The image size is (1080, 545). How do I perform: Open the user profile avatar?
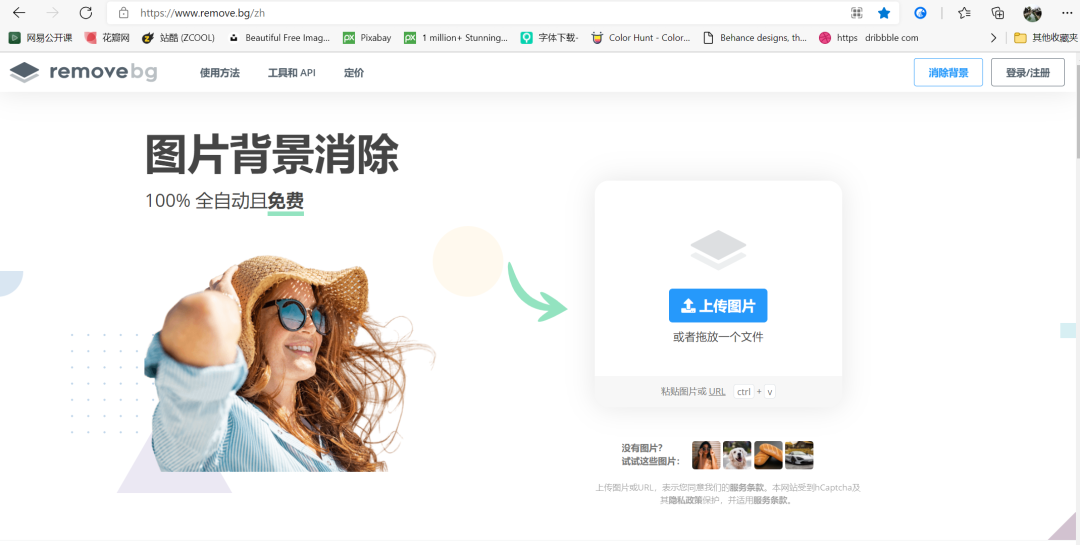click(x=1032, y=12)
